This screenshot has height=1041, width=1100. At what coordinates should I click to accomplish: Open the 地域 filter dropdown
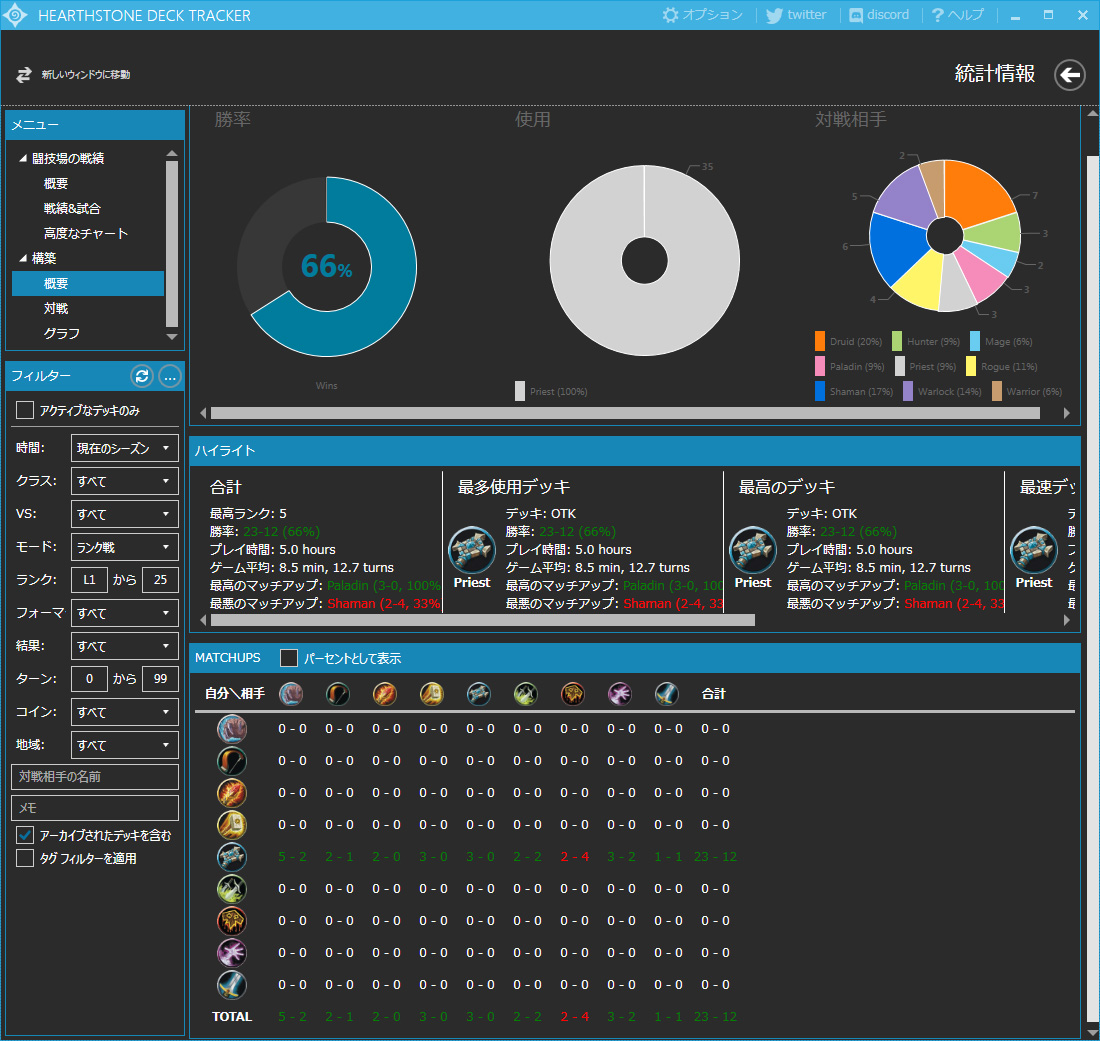click(x=125, y=745)
